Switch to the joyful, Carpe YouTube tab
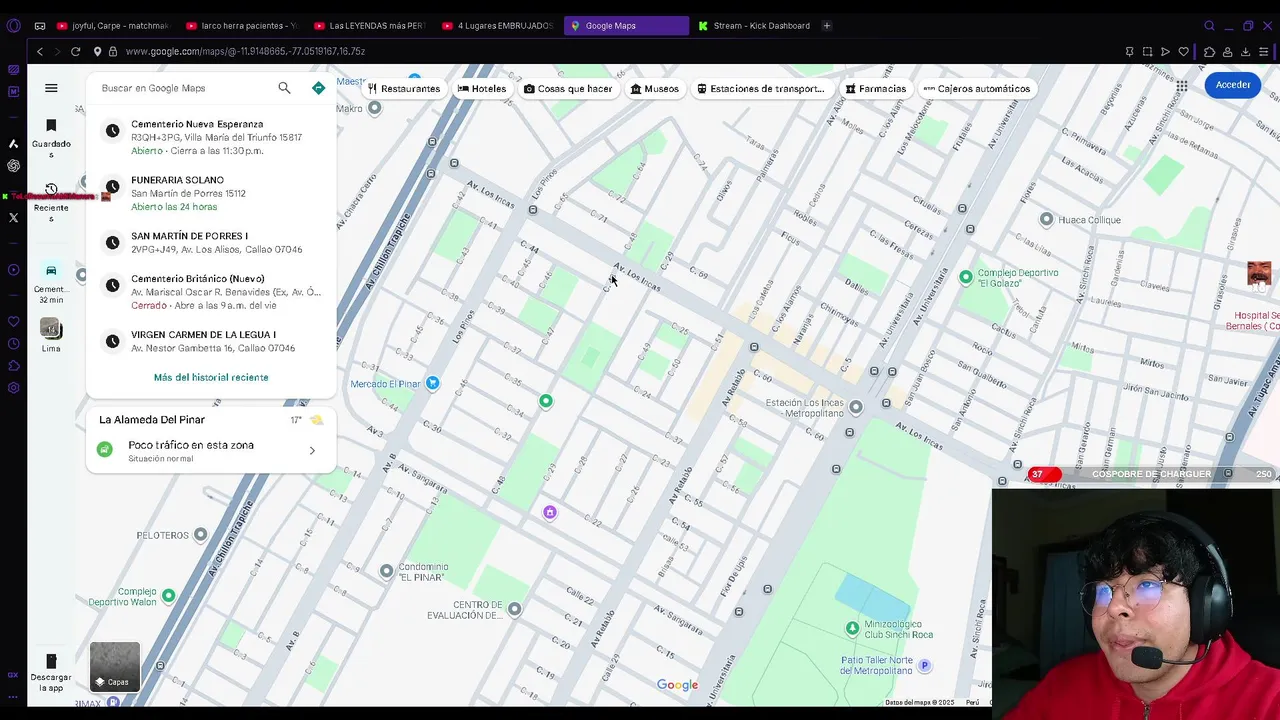Screen dimensions: 1280x720 coord(113,26)
